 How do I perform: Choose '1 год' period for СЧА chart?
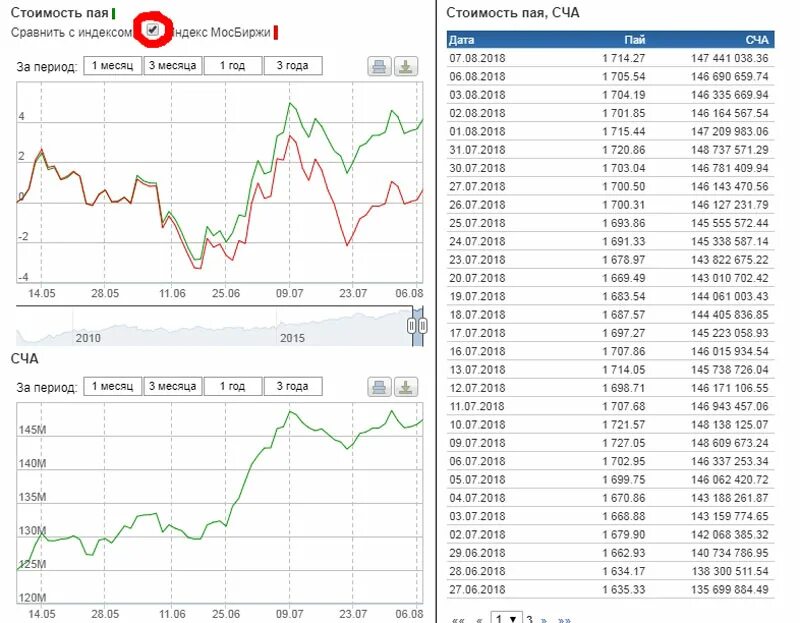233,386
